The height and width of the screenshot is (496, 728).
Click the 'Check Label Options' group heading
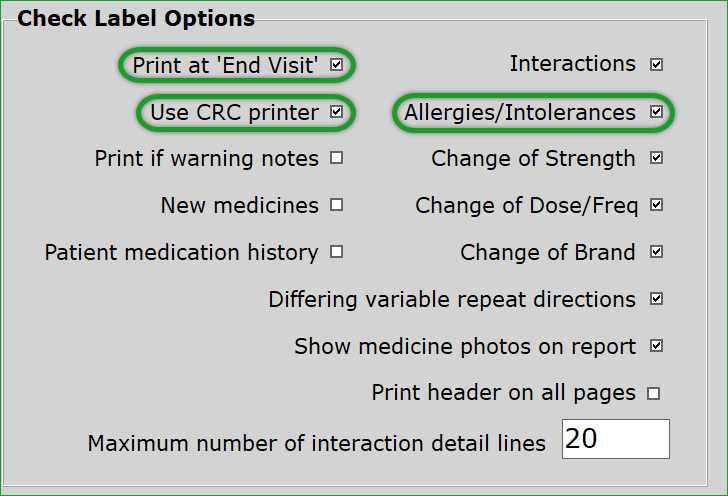[x=136, y=18]
